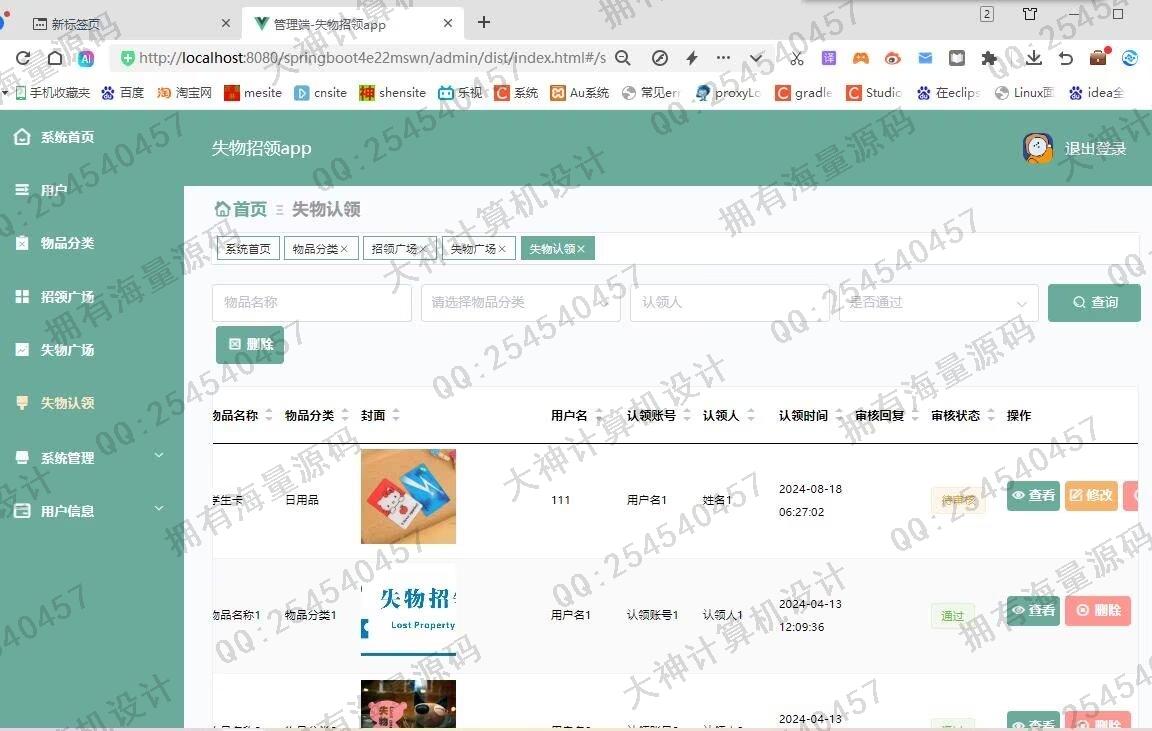Click the 查询 search button
Screen dimensions: 1152x731
(1094, 303)
